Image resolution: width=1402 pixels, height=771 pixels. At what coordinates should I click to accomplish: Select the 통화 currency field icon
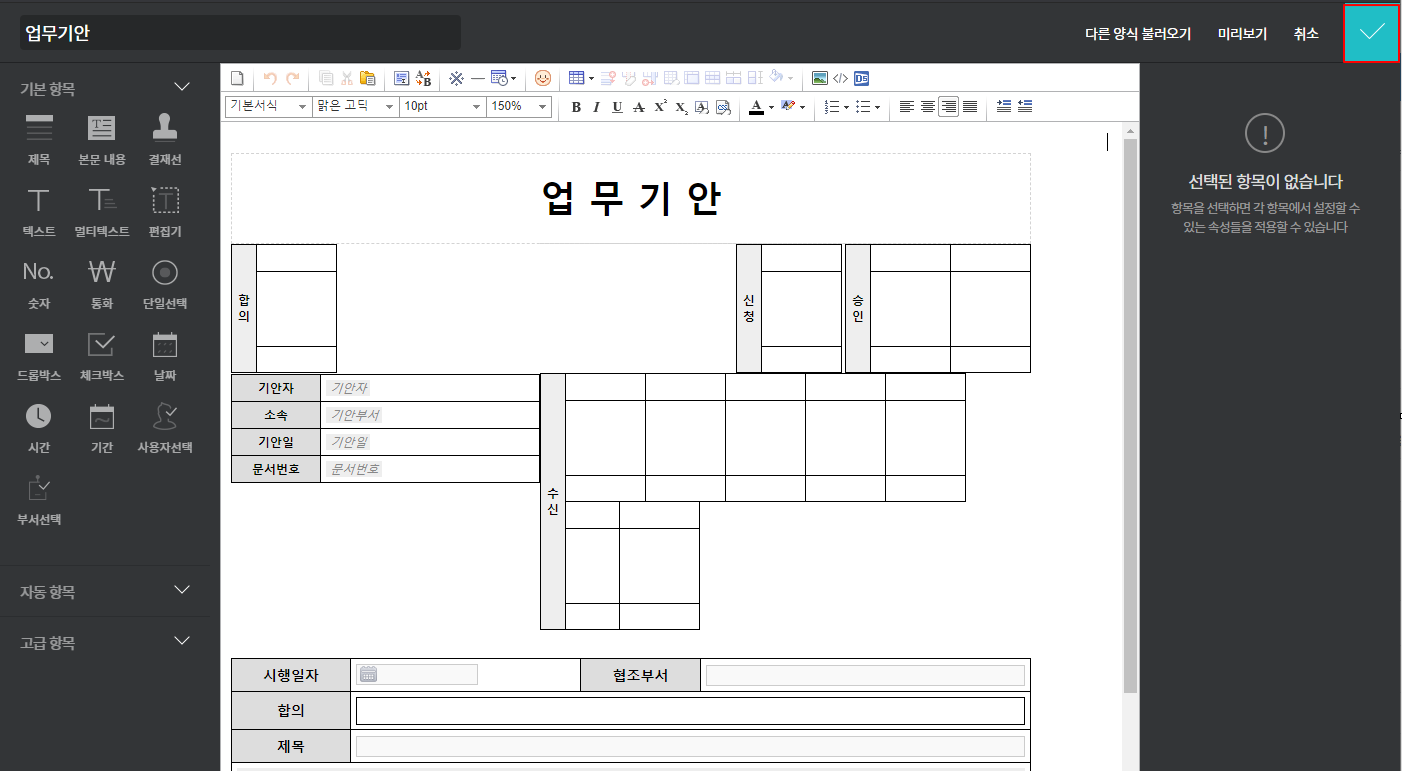[102, 272]
